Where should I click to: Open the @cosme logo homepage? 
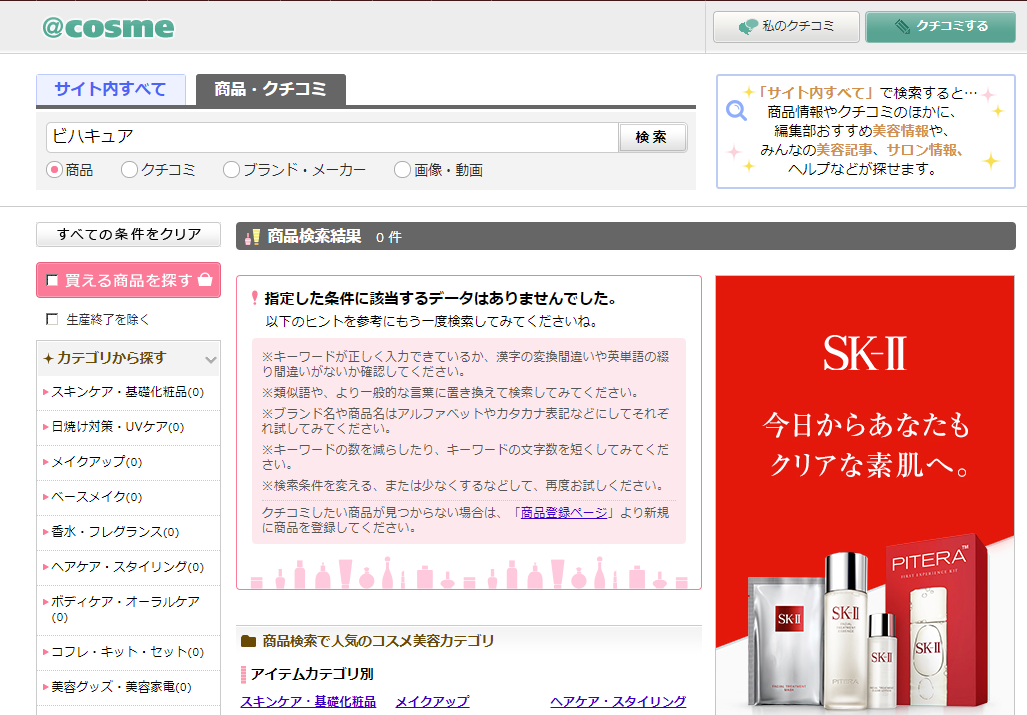point(108,27)
